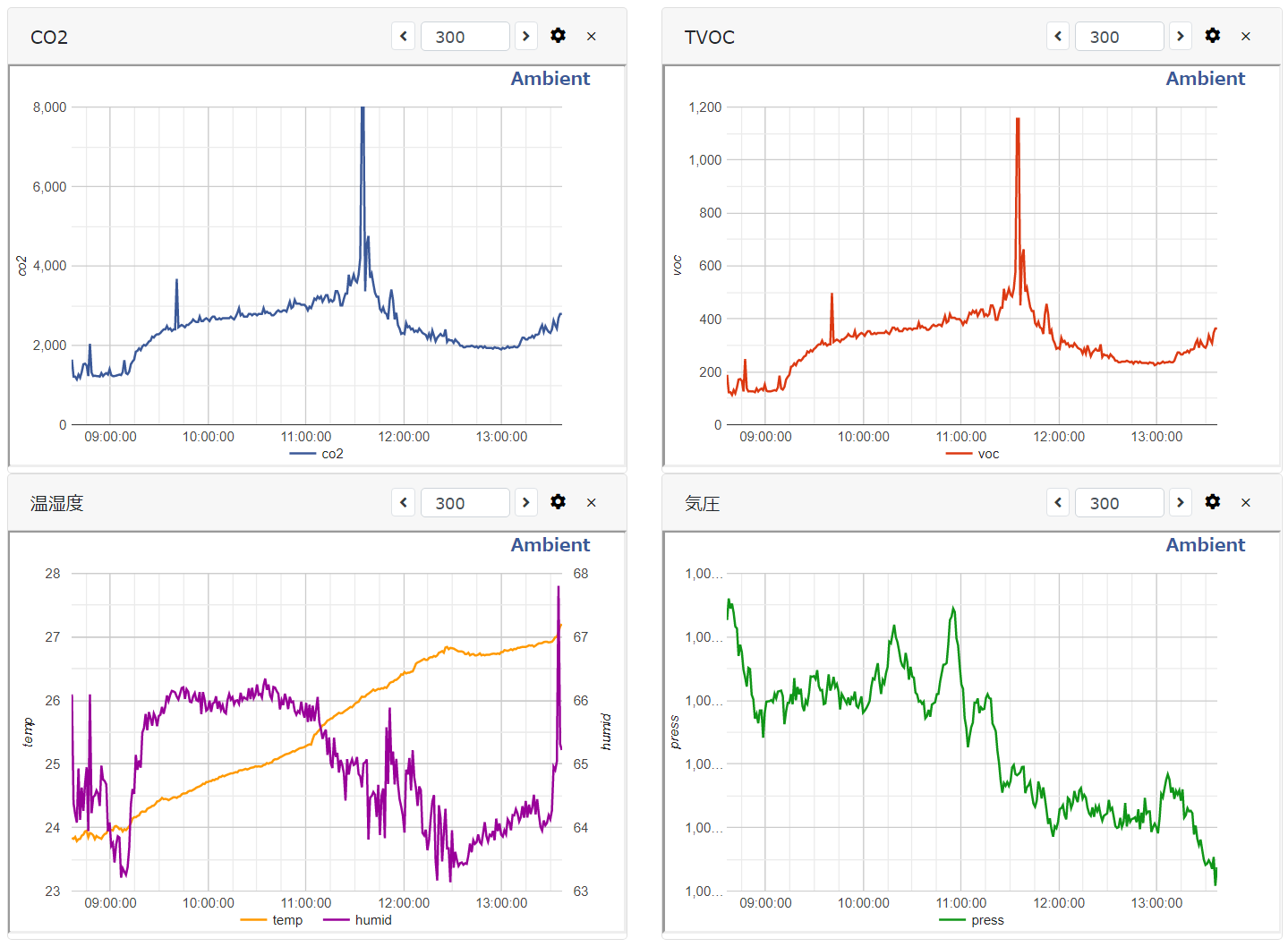Click Ambient link on 気圧 chart
The width and height of the screenshot is (1288, 947).
[1205, 545]
